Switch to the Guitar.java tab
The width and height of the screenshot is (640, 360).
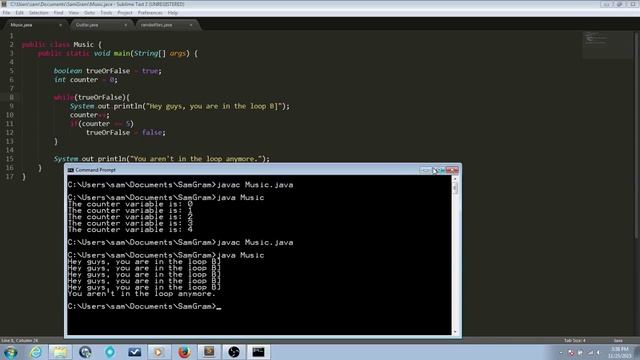pyautogui.click(x=100, y=25)
